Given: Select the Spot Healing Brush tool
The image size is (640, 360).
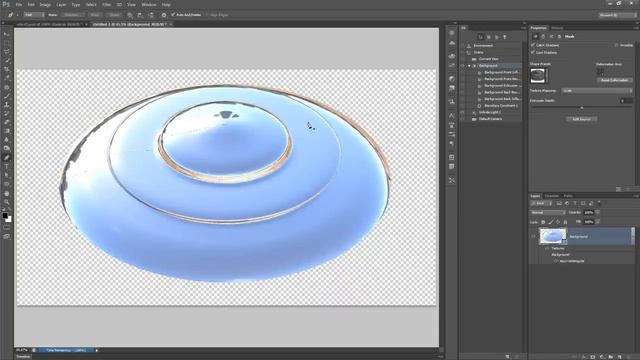Looking at the screenshot, I should [7, 87].
